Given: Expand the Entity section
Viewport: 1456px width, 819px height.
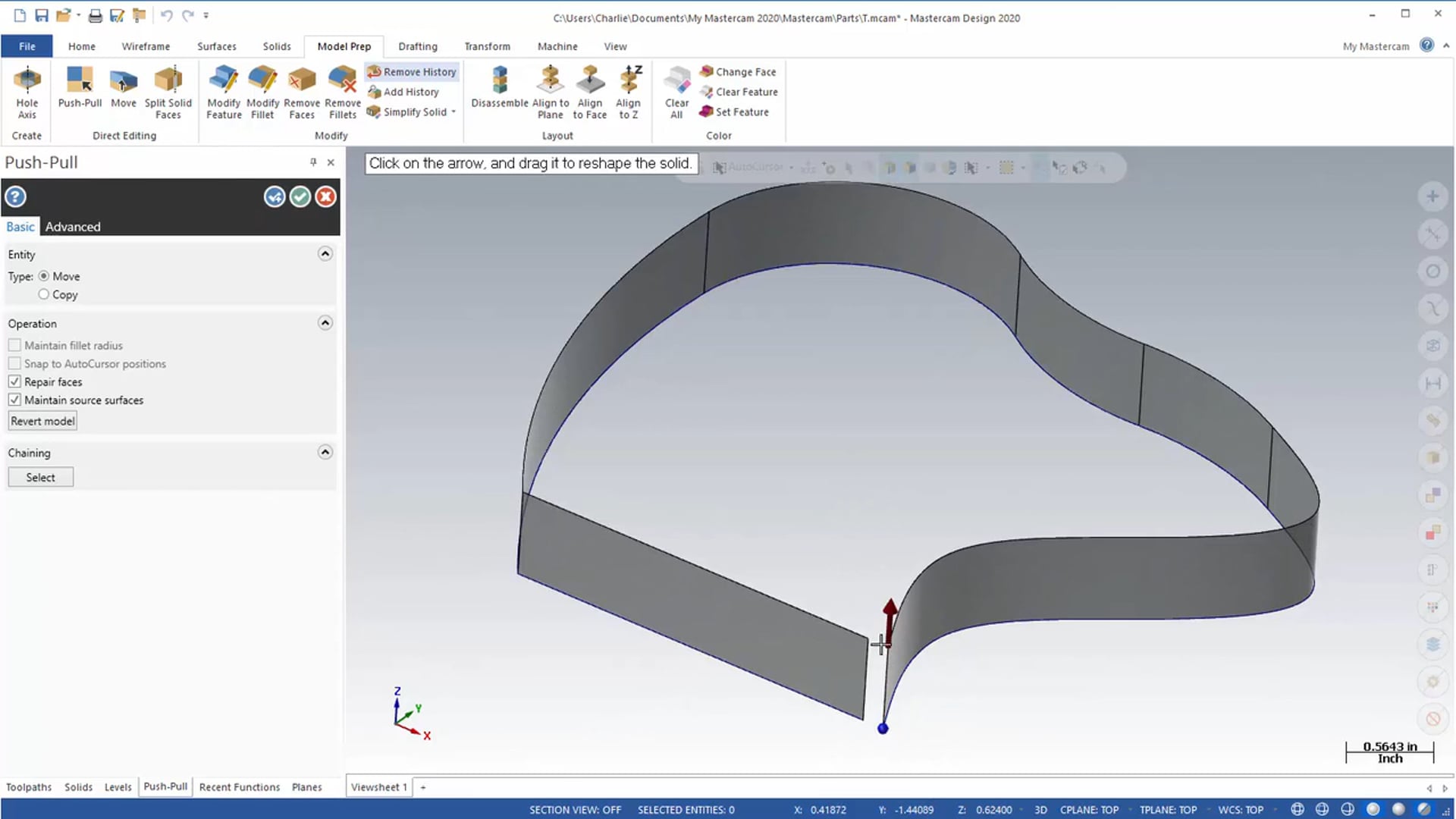Looking at the screenshot, I should click(x=324, y=253).
